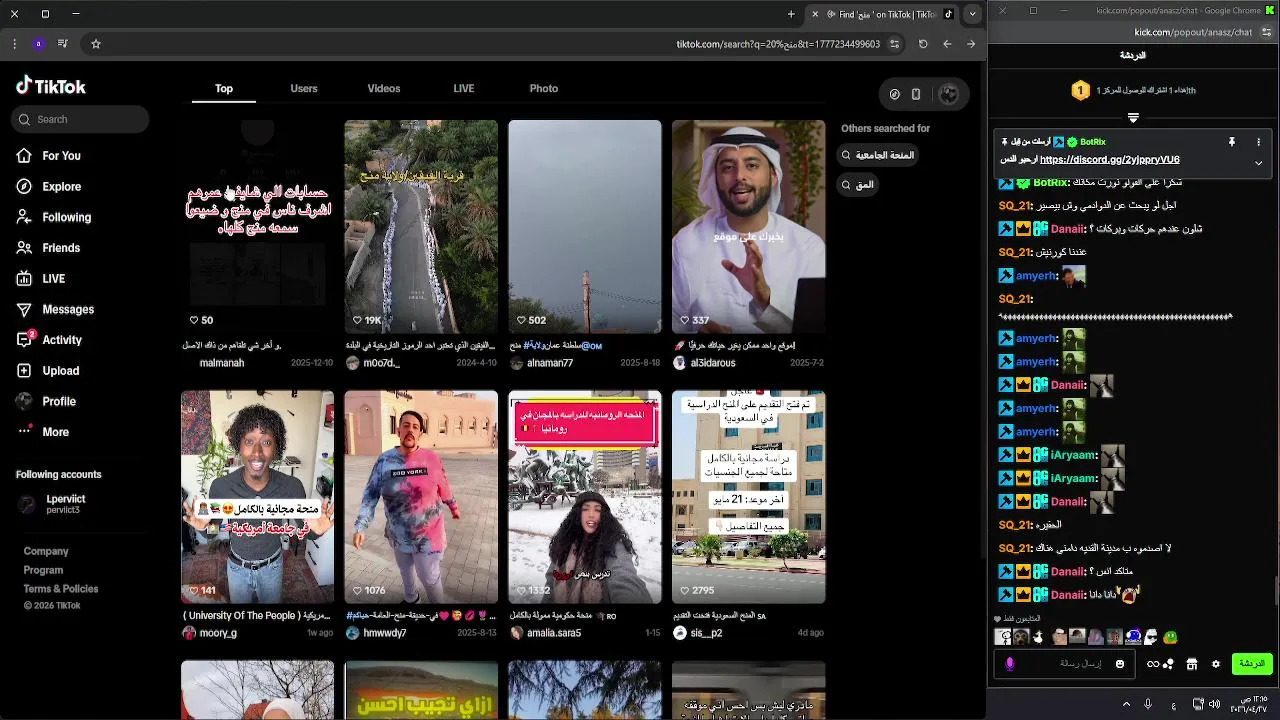Open the video by malmanah
The image size is (1280, 720).
(257, 226)
